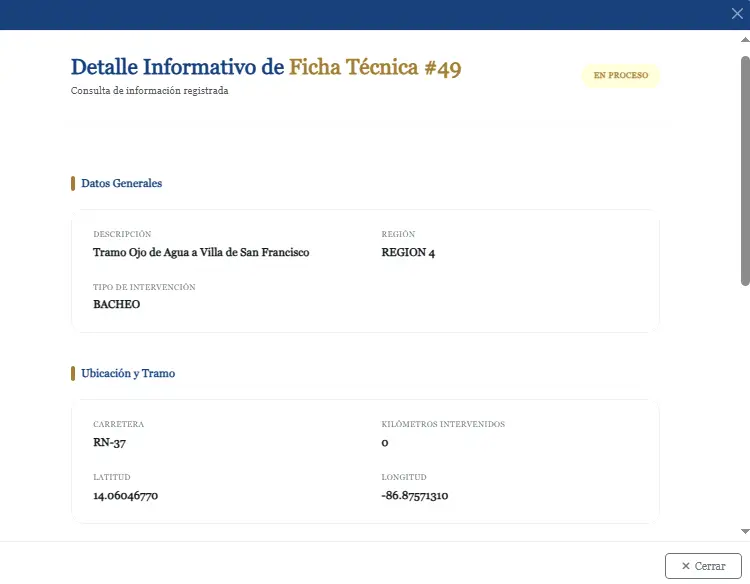750x584 pixels.
Task: Click the scrollbar down arrow
Action: (x=744, y=531)
